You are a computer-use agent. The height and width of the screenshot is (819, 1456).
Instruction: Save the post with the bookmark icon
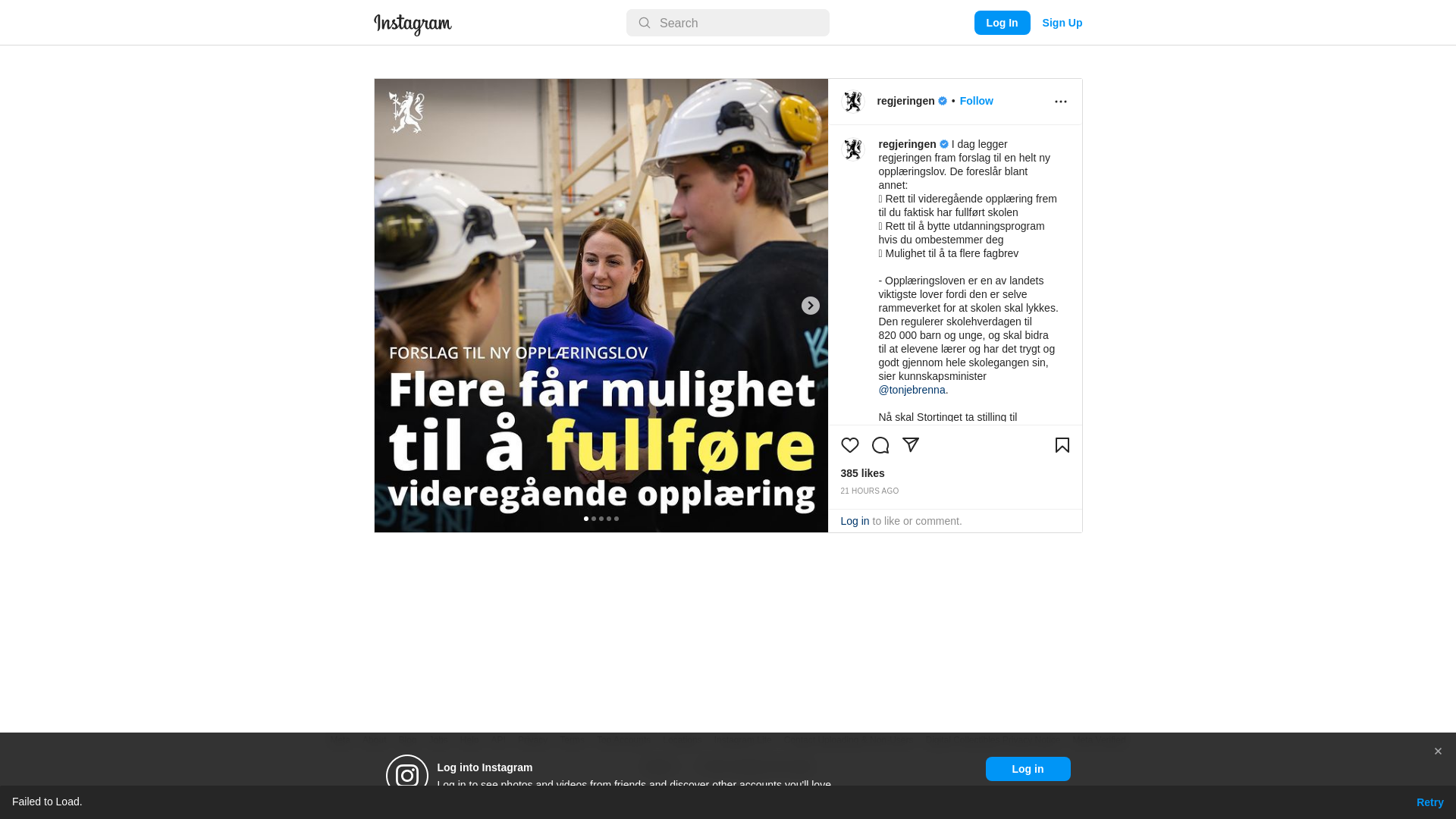[1062, 445]
